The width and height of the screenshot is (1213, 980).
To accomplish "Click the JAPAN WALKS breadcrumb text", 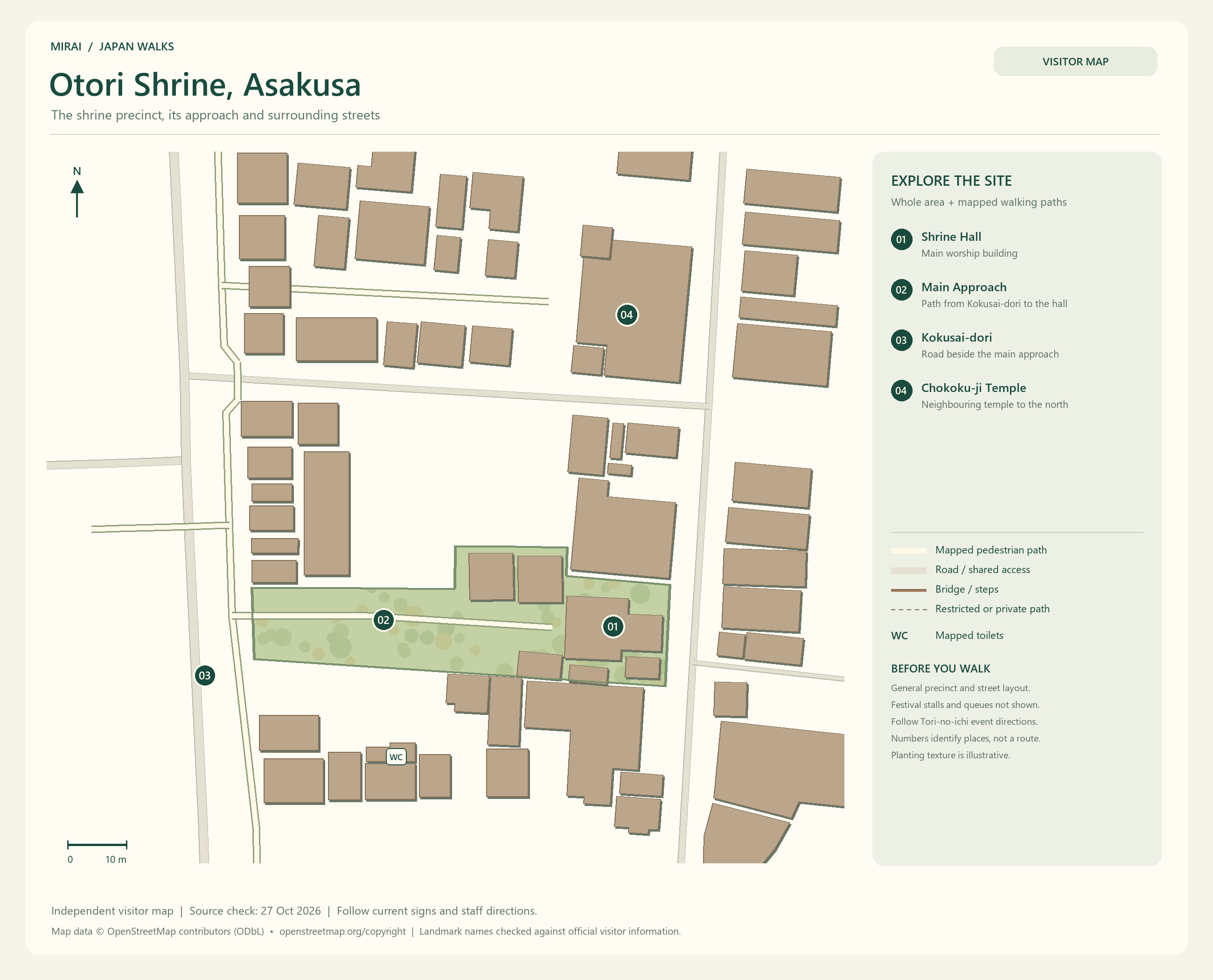I will (136, 47).
